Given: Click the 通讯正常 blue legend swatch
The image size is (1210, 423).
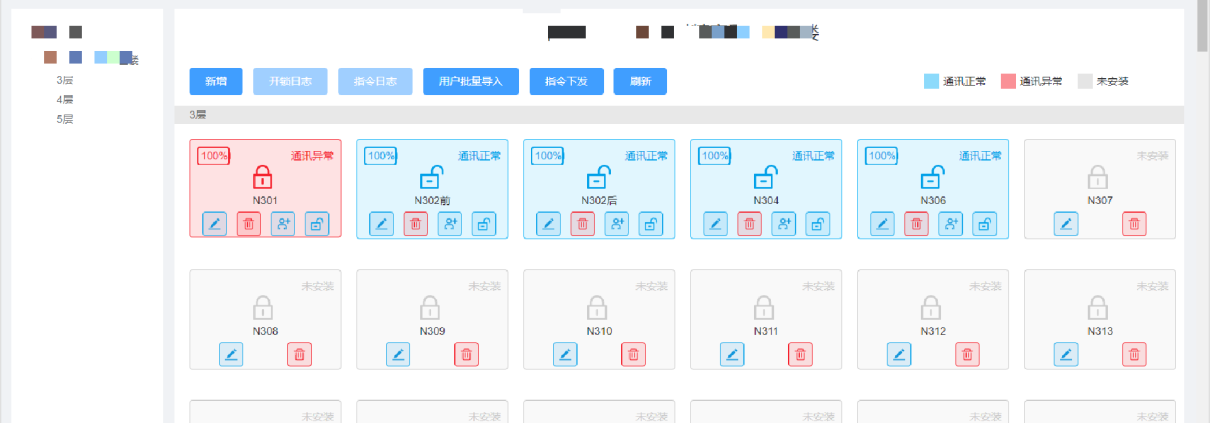Looking at the screenshot, I should pyautogui.click(x=931, y=82).
